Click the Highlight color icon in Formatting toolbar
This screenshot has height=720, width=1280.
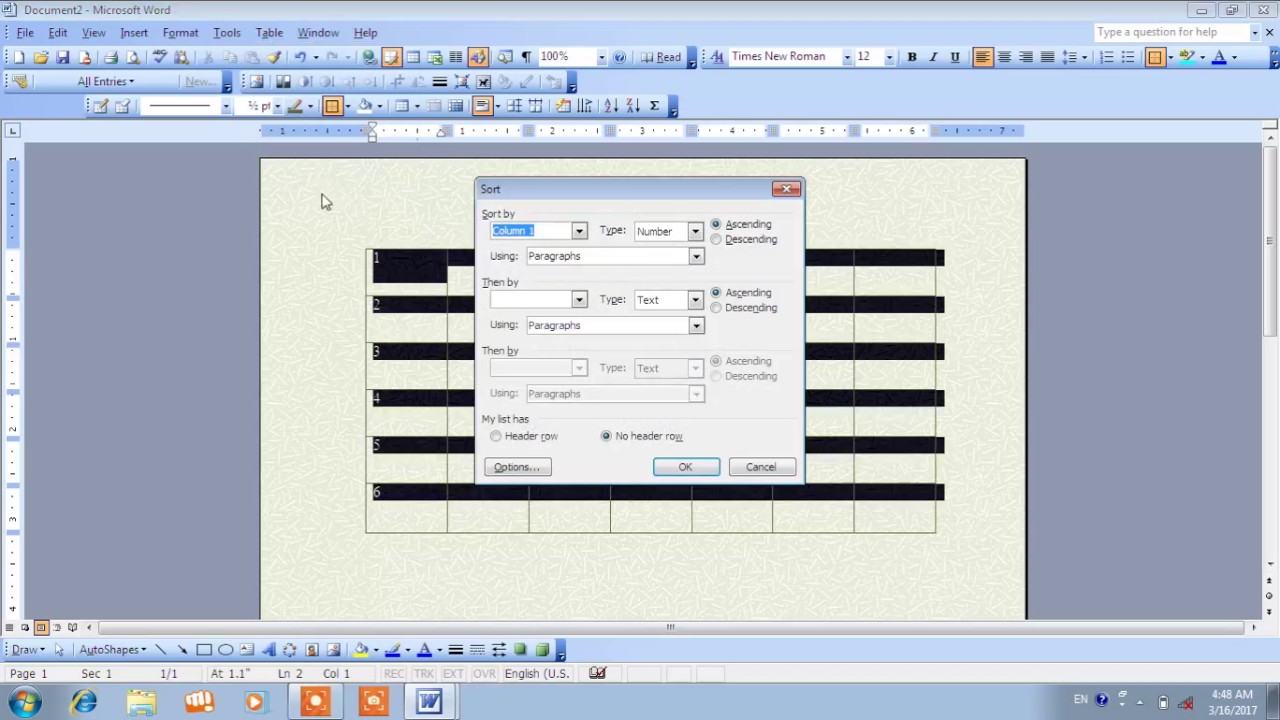click(x=1187, y=57)
